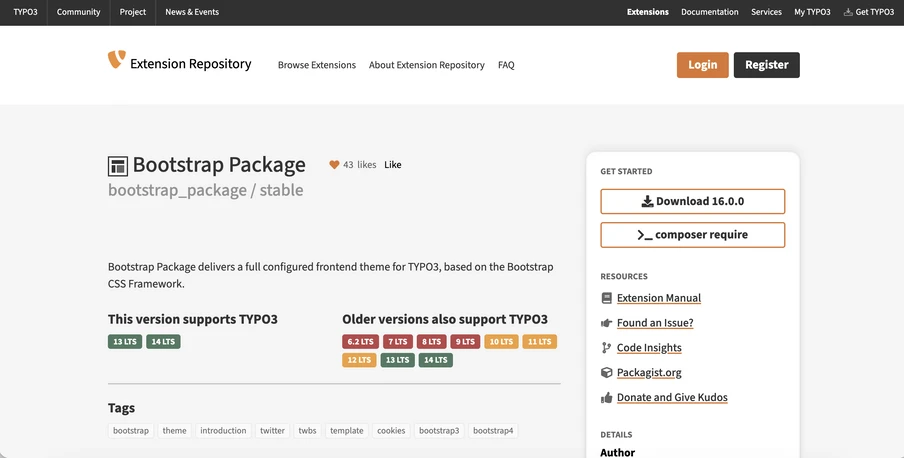Select the theme tag
Screen dimensions: 904x458
coord(174,431)
